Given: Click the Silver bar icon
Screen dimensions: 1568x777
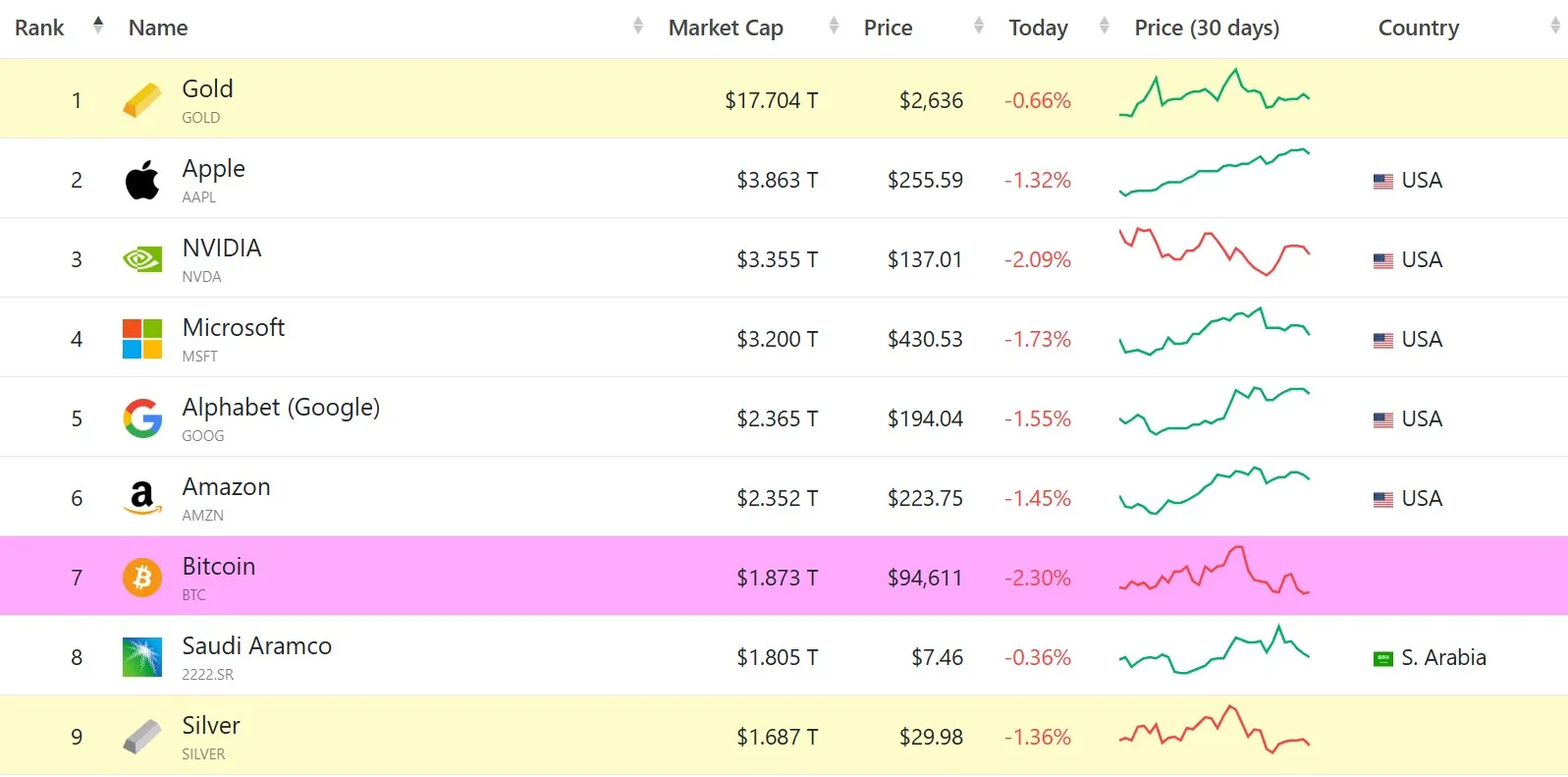Looking at the screenshot, I should (x=142, y=737).
